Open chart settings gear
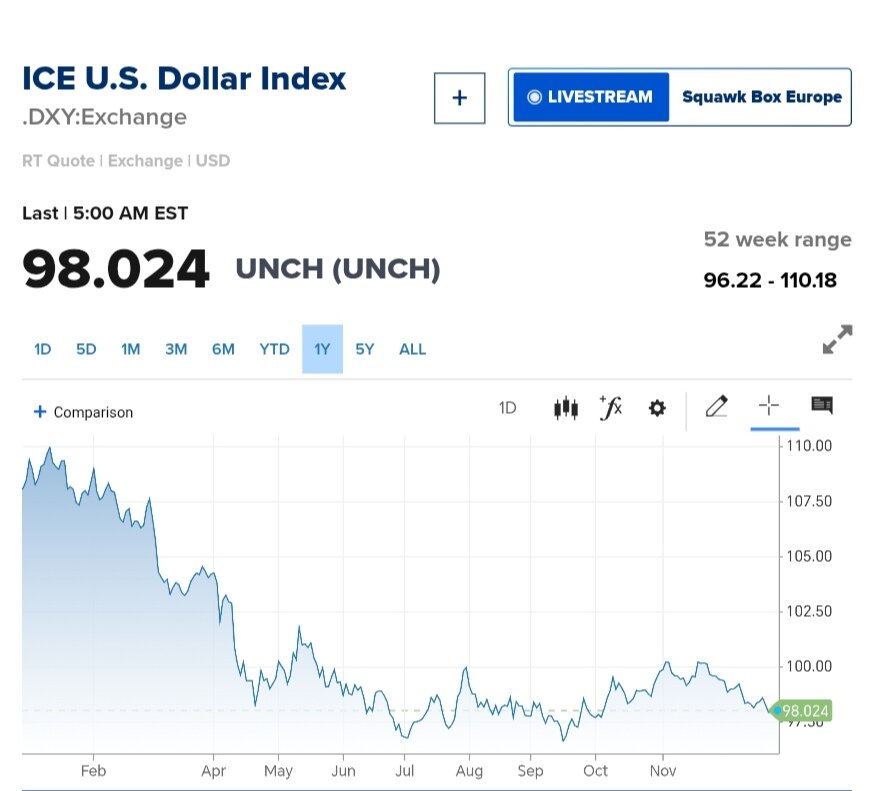The height and width of the screenshot is (791, 885). click(x=657, y=408)
